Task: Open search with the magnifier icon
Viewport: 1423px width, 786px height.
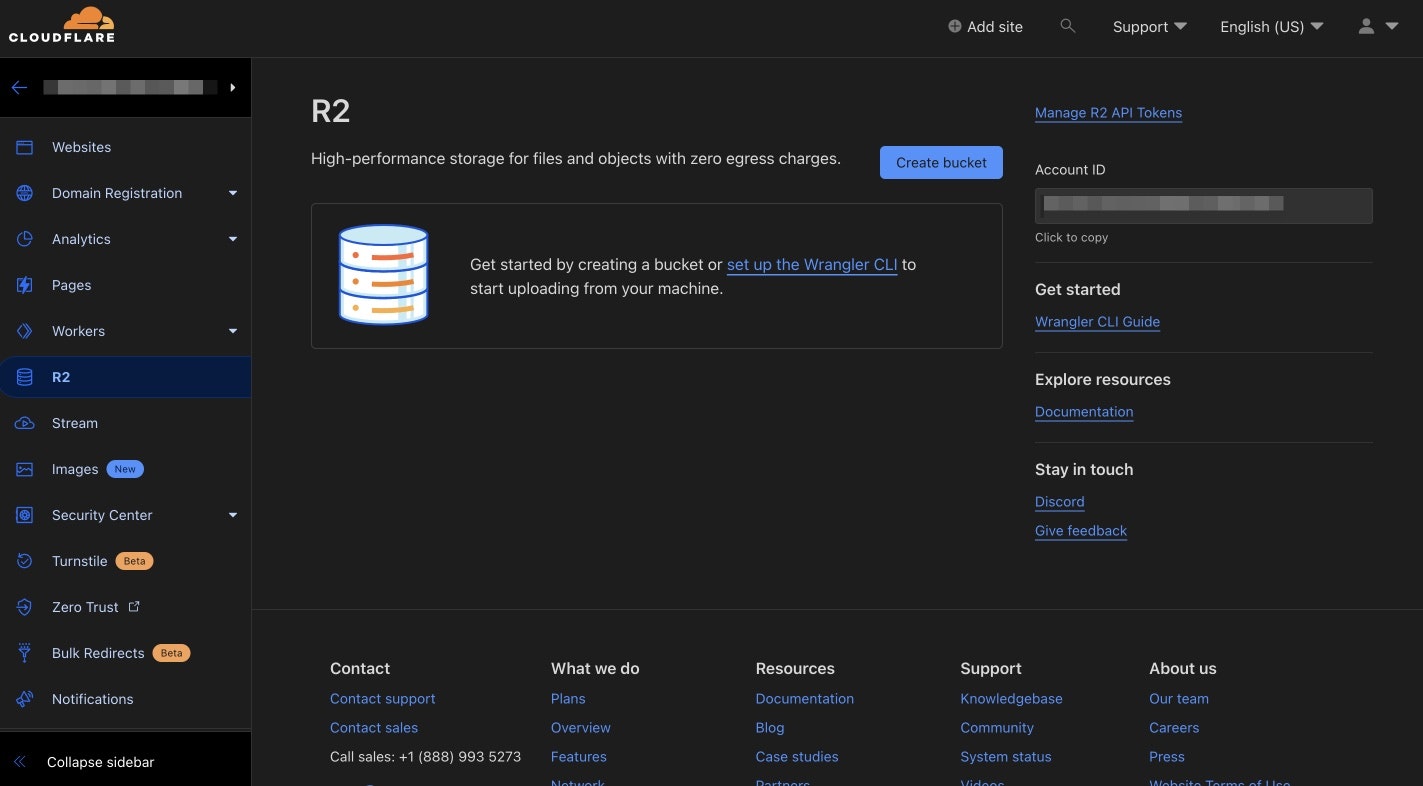Action: [1068, 26]
